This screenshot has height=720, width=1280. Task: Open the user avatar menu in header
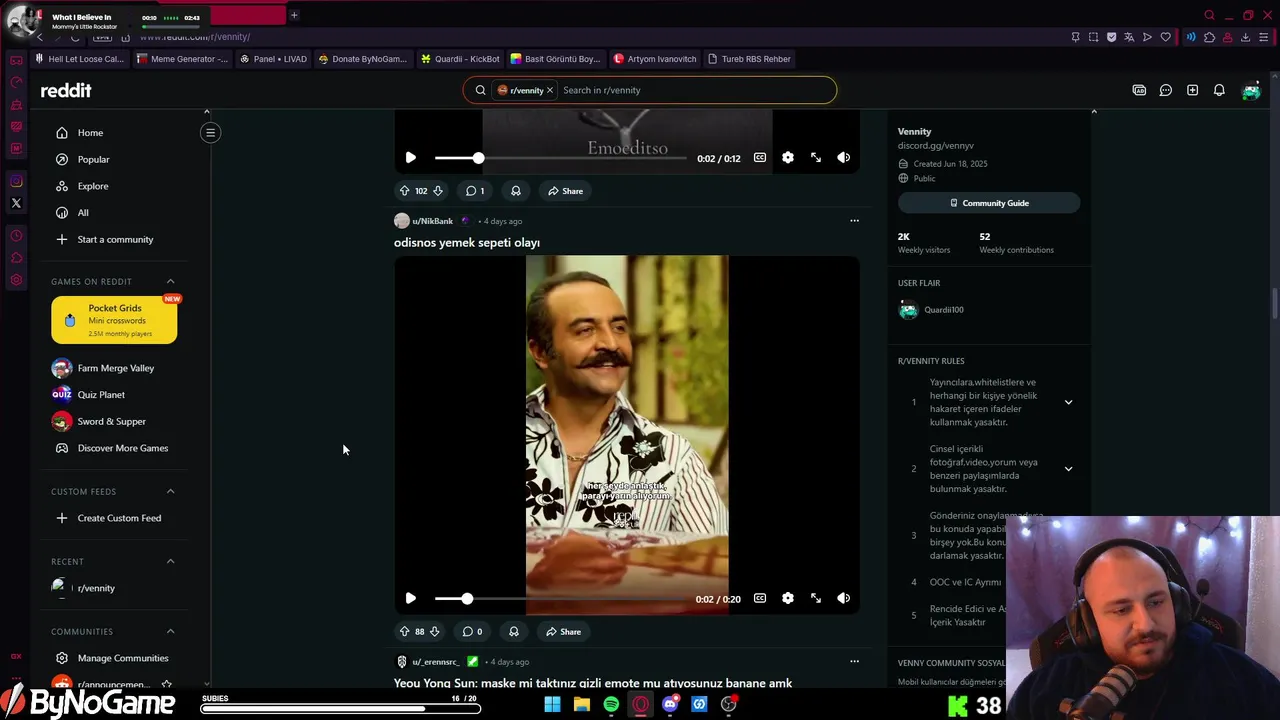1251,90
